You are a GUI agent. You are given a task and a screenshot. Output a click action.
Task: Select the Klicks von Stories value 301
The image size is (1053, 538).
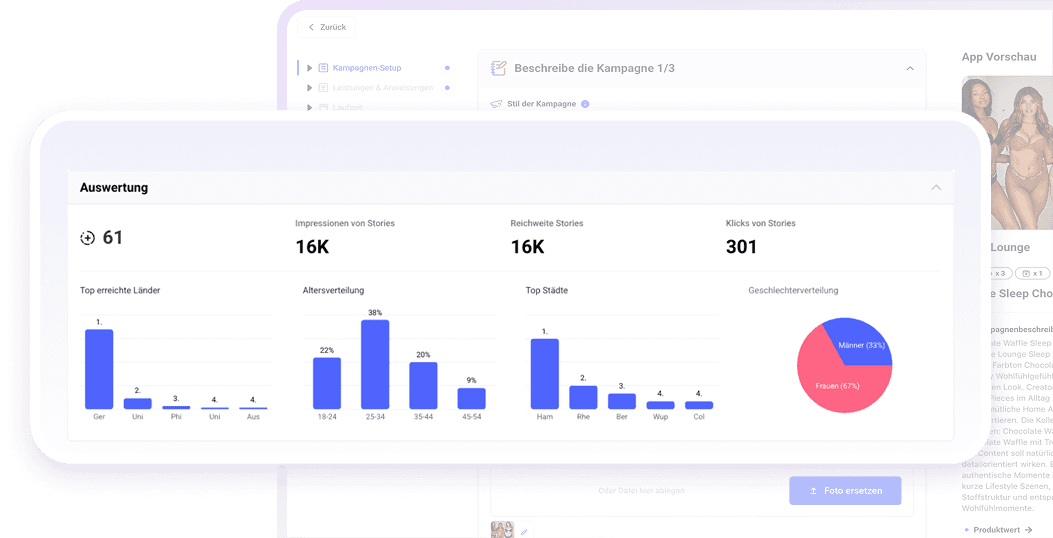coord(741,247)
